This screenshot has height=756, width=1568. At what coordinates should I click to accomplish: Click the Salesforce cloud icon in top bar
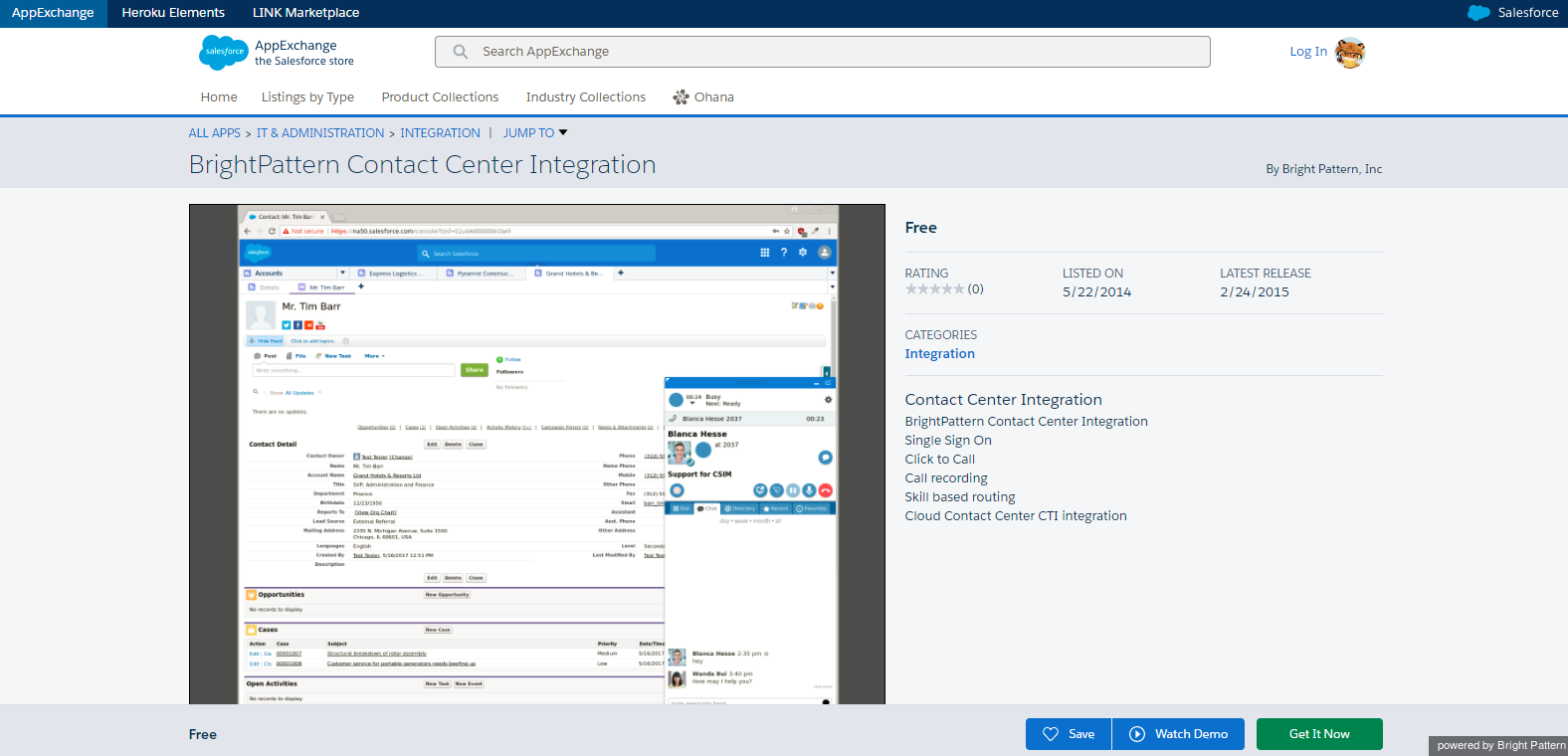[x=1478, y=13]
